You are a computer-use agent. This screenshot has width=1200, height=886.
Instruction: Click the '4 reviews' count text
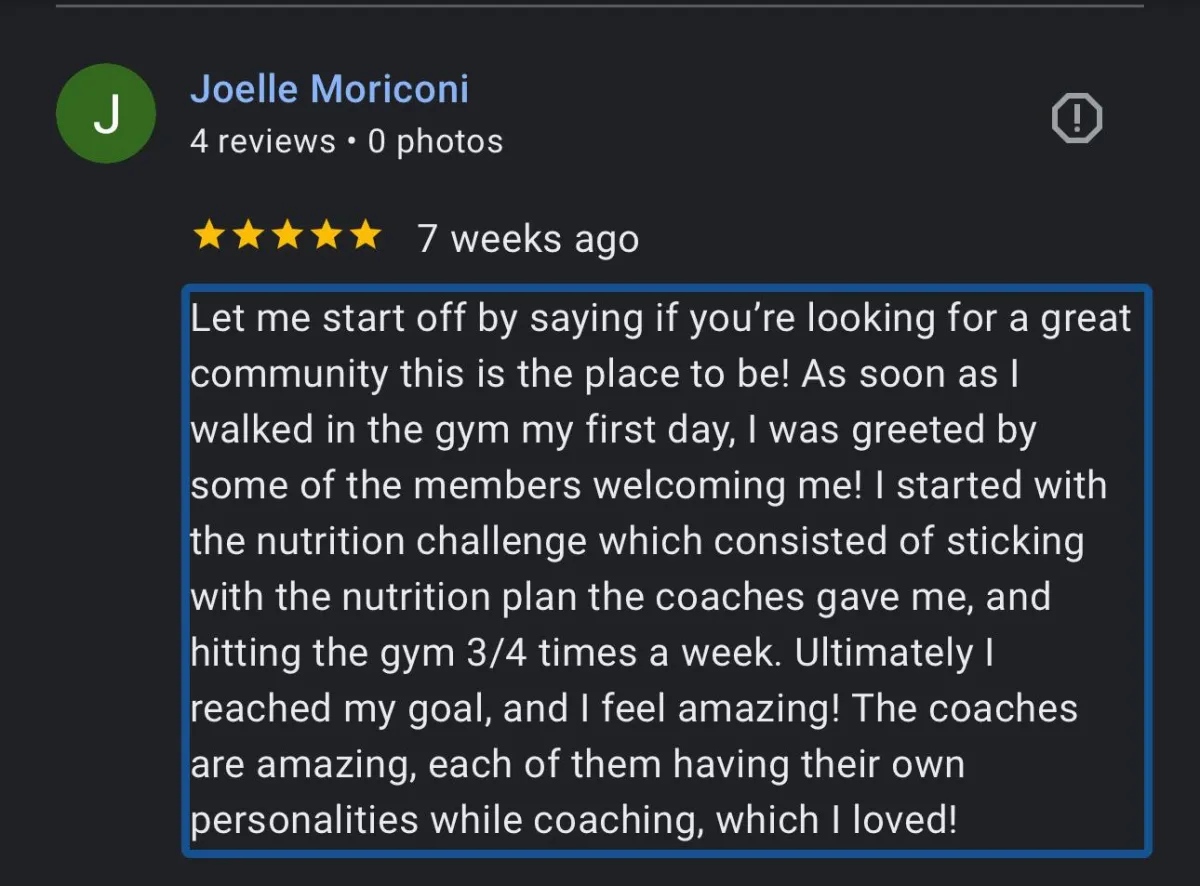click(263, 142)
